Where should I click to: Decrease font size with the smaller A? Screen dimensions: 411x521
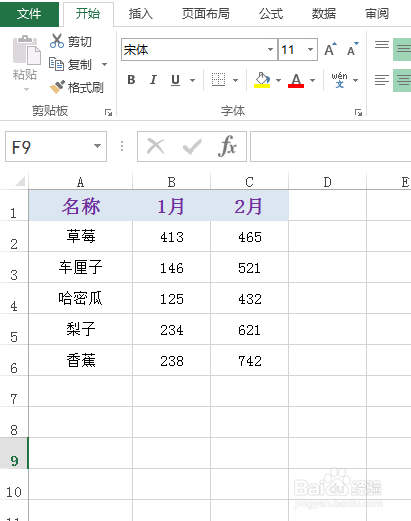click(x=352, y=50)
